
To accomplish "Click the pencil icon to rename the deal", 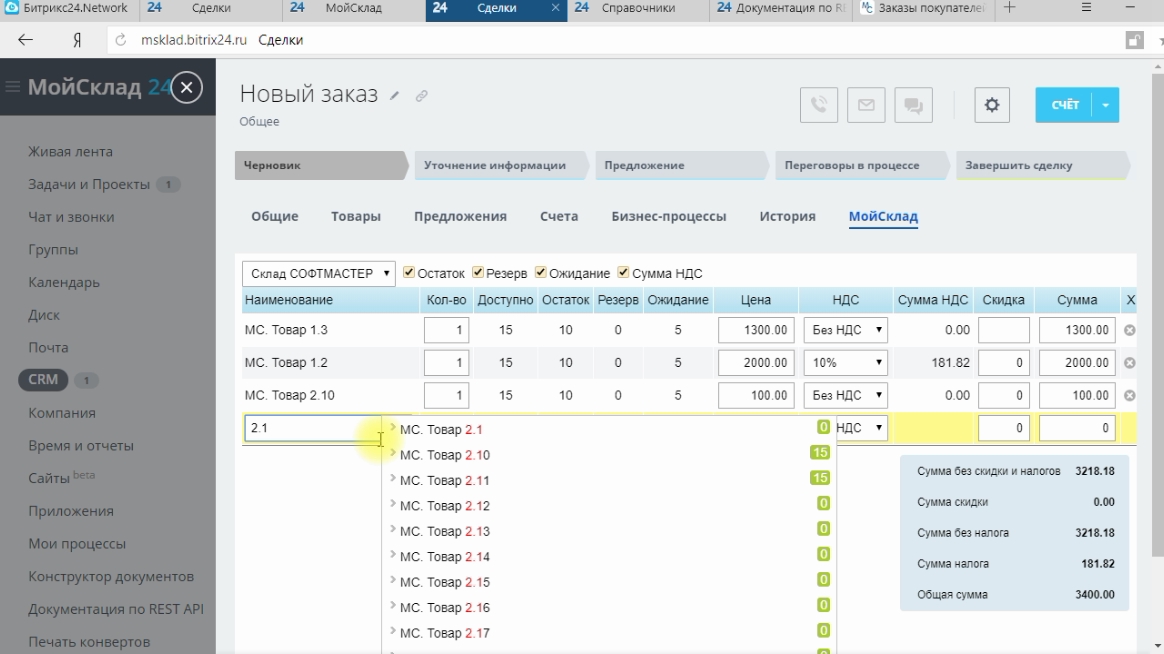I will (x=395, y=96).
